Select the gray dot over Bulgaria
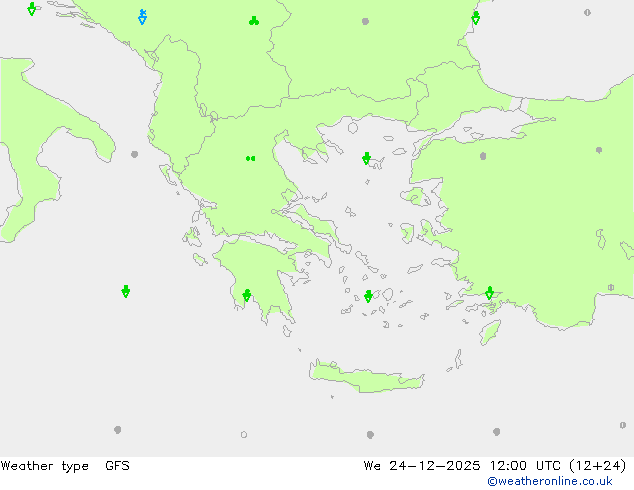This screenshot has height=490, width=634. coord(366,21)
